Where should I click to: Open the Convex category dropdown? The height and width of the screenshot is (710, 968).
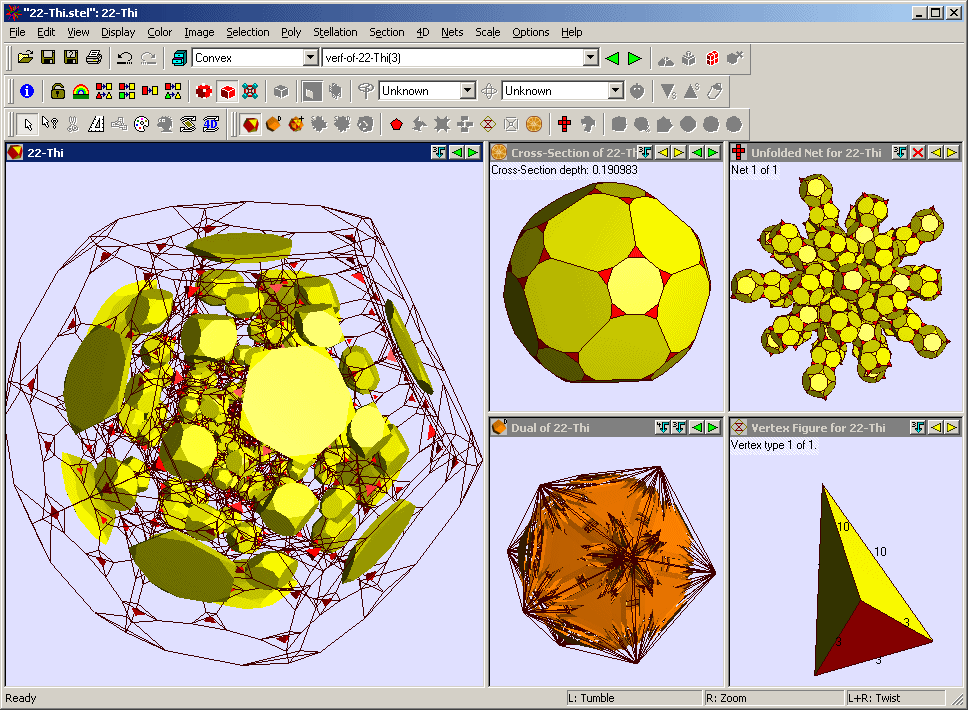point(310,58)
